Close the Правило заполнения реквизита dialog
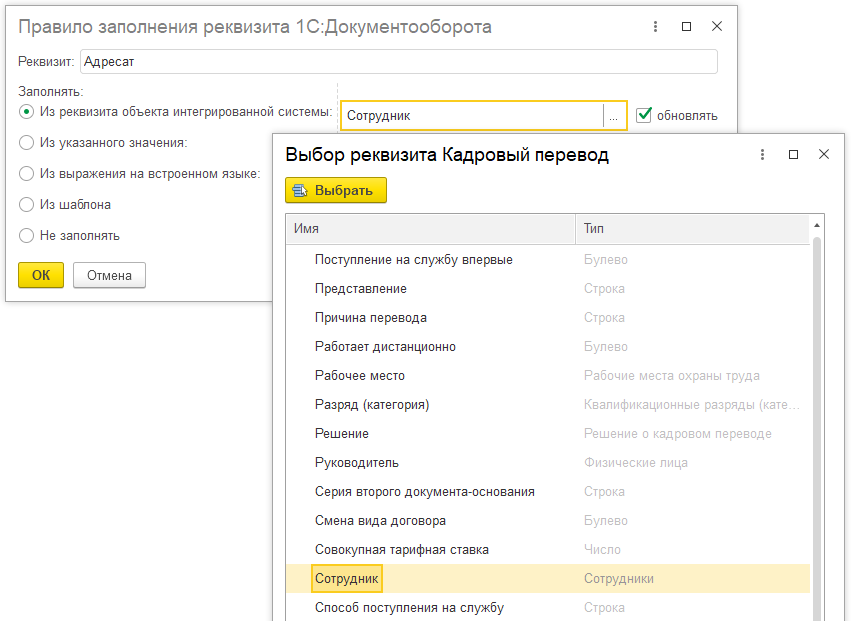Screen dimensions: 851x621 [x=717, y=27]
